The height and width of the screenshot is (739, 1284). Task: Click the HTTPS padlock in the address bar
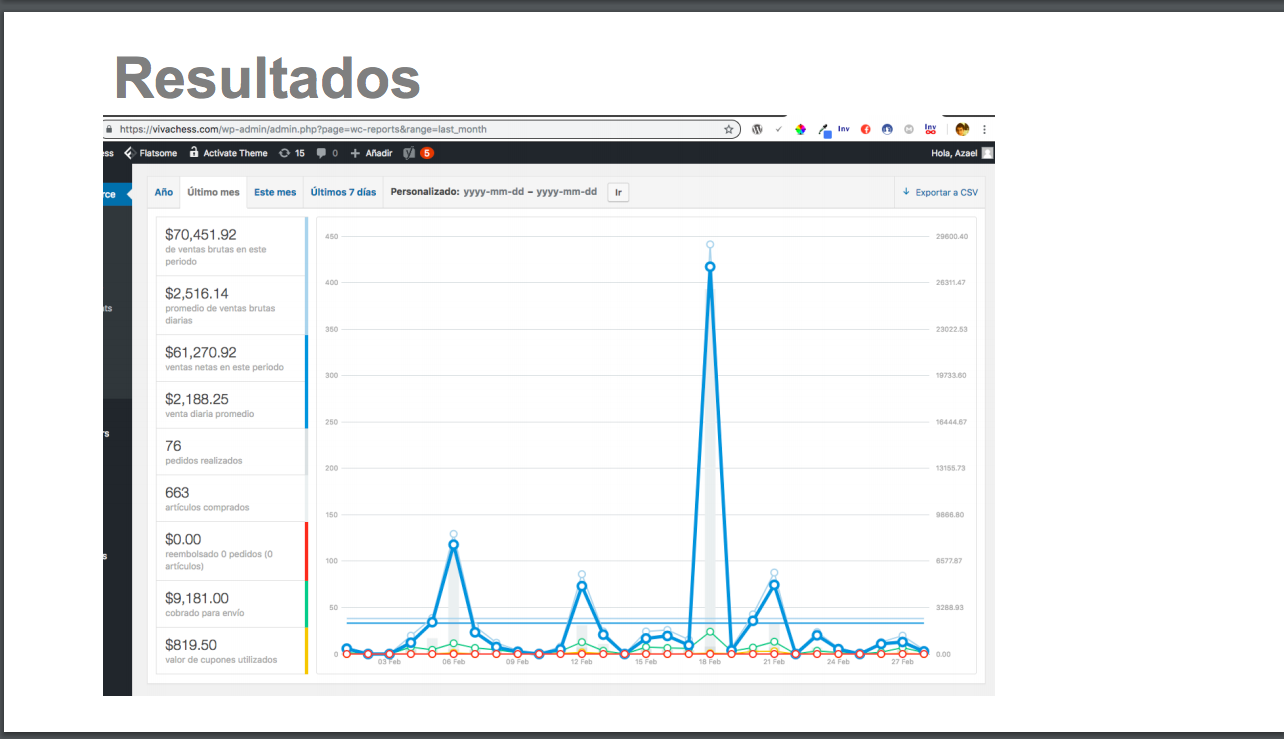pyautogui.click(x=108, y=129)
